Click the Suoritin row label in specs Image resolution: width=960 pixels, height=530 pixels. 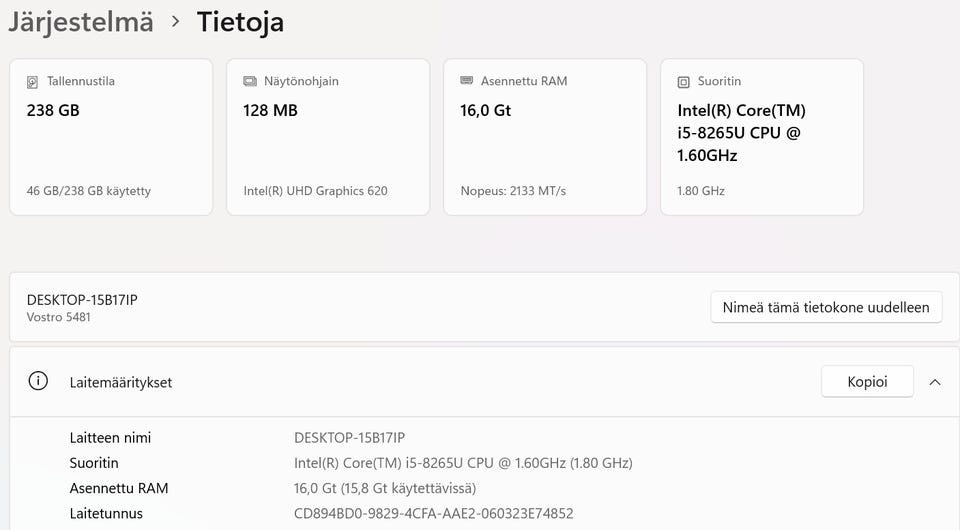pos(94,463)
